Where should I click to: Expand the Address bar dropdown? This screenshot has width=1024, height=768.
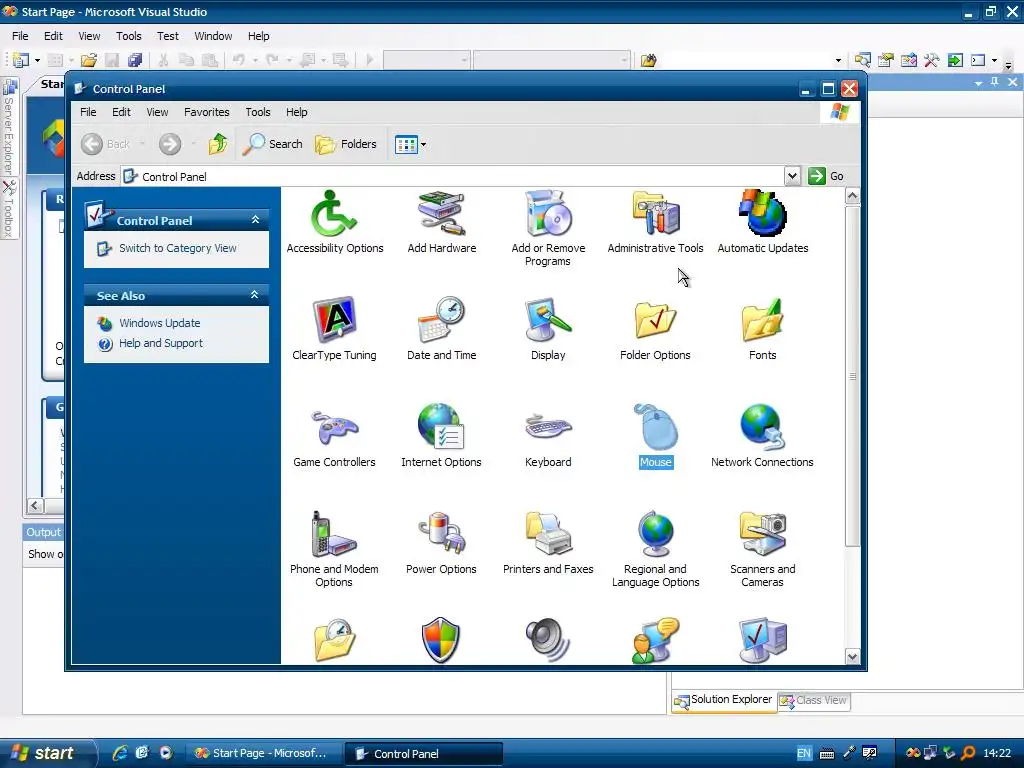pos(792,176)
